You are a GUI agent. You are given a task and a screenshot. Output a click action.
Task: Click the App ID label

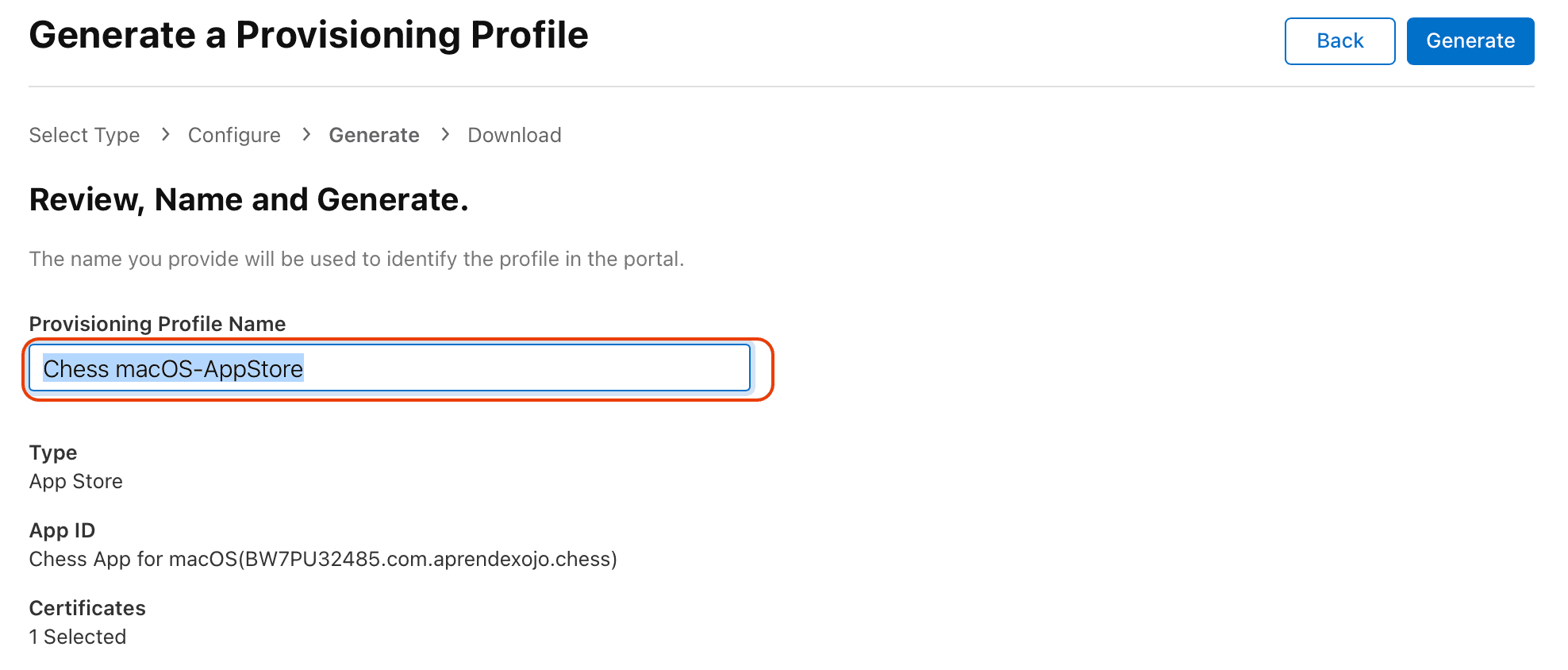[x=62, y=530]
